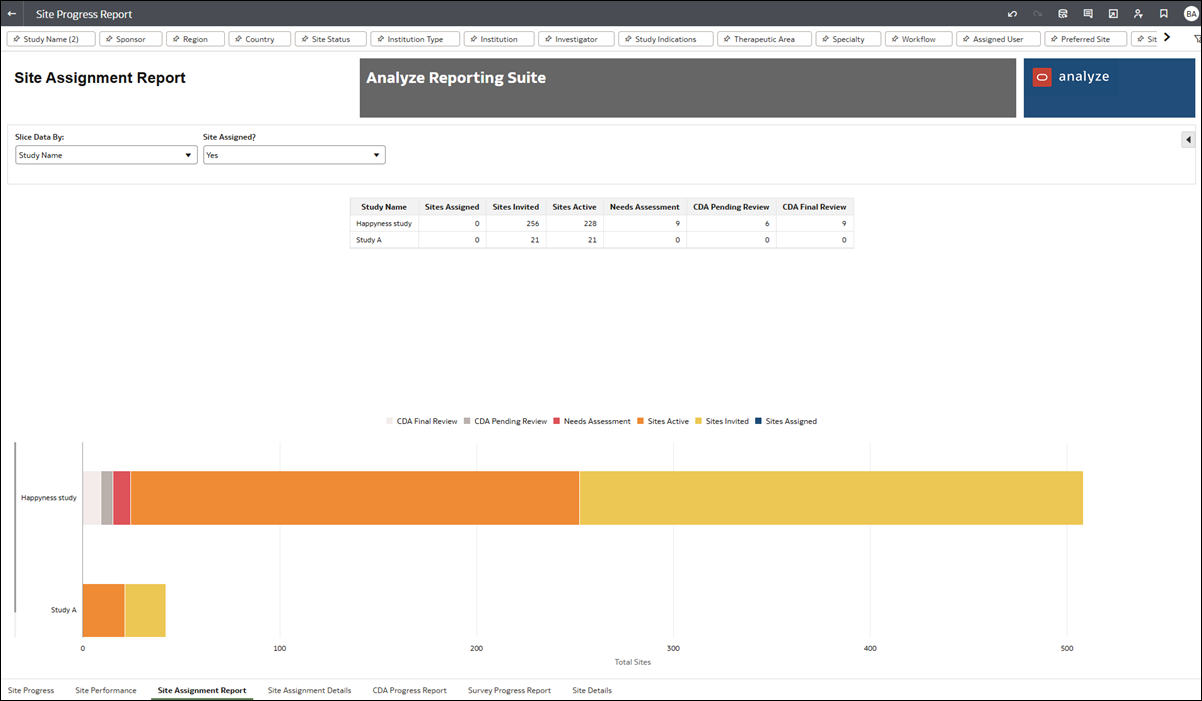Click the Happyness study chart axis label
This screenshot has width=1202, height=701.
tap(49, 497)
